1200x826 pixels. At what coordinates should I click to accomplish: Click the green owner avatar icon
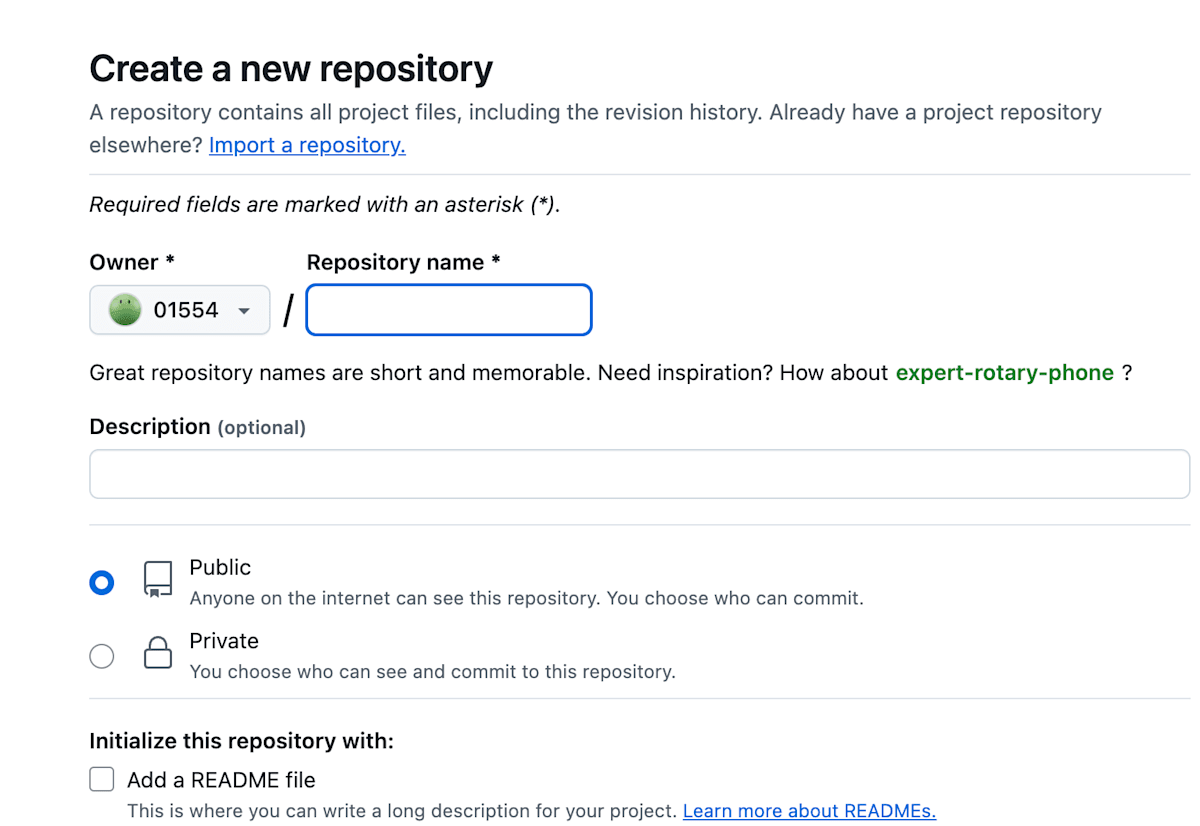(x=125, y=310)
